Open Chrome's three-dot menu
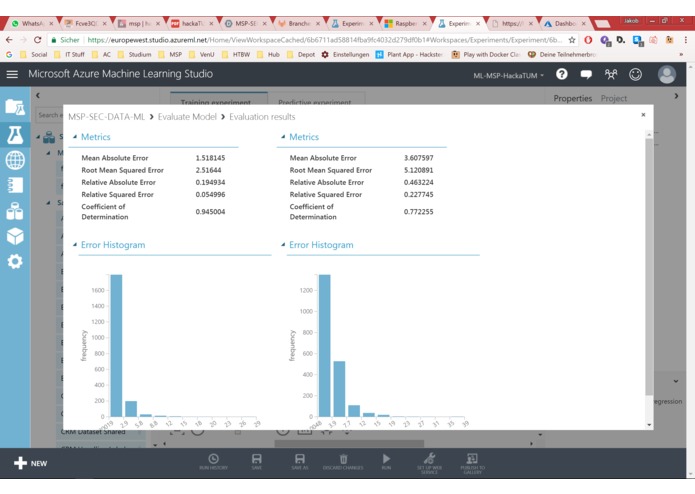The height and width of the screenshot is (494, 695). (686, 40)
